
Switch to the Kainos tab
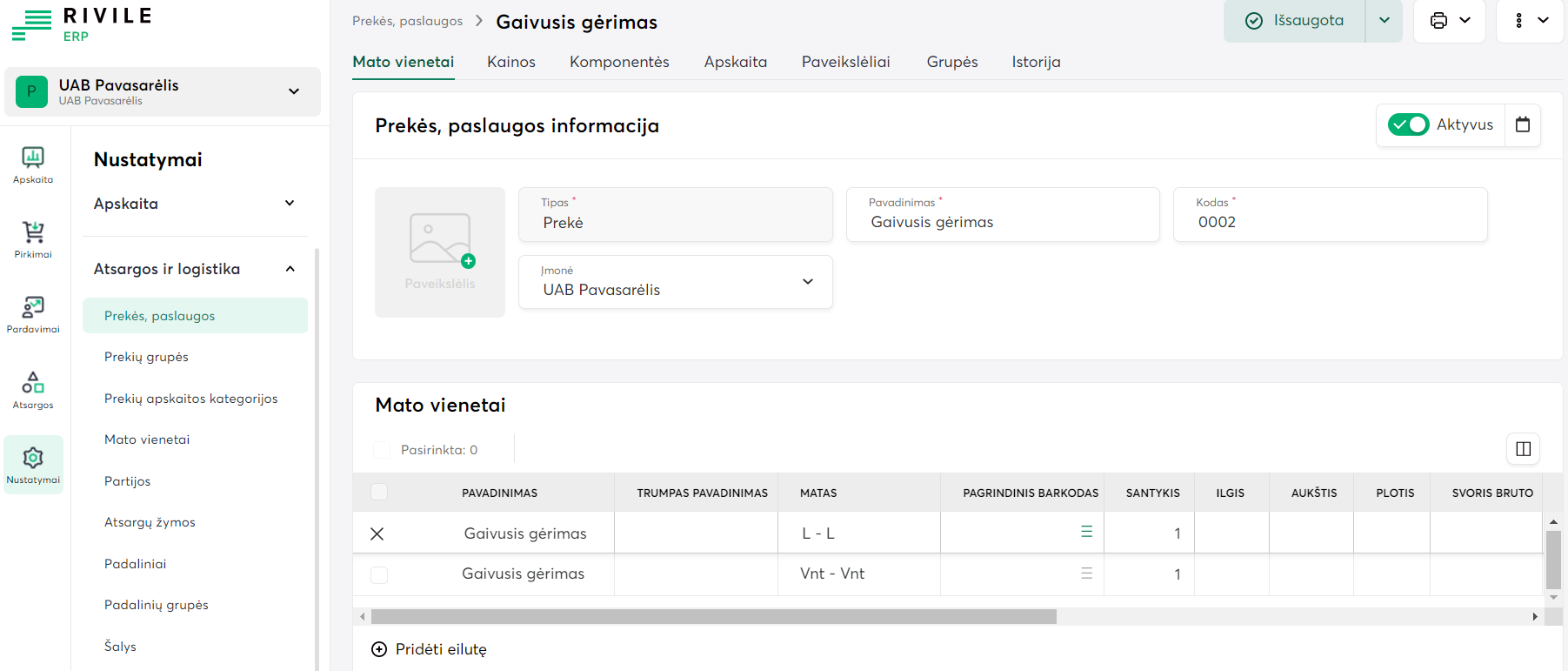pos(511,62)
